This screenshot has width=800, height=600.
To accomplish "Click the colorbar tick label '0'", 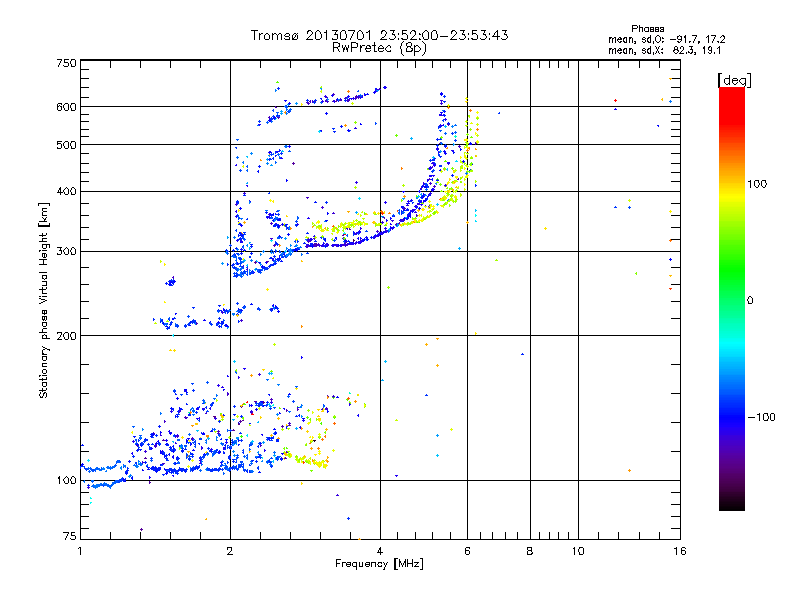I will click(750, 301).
